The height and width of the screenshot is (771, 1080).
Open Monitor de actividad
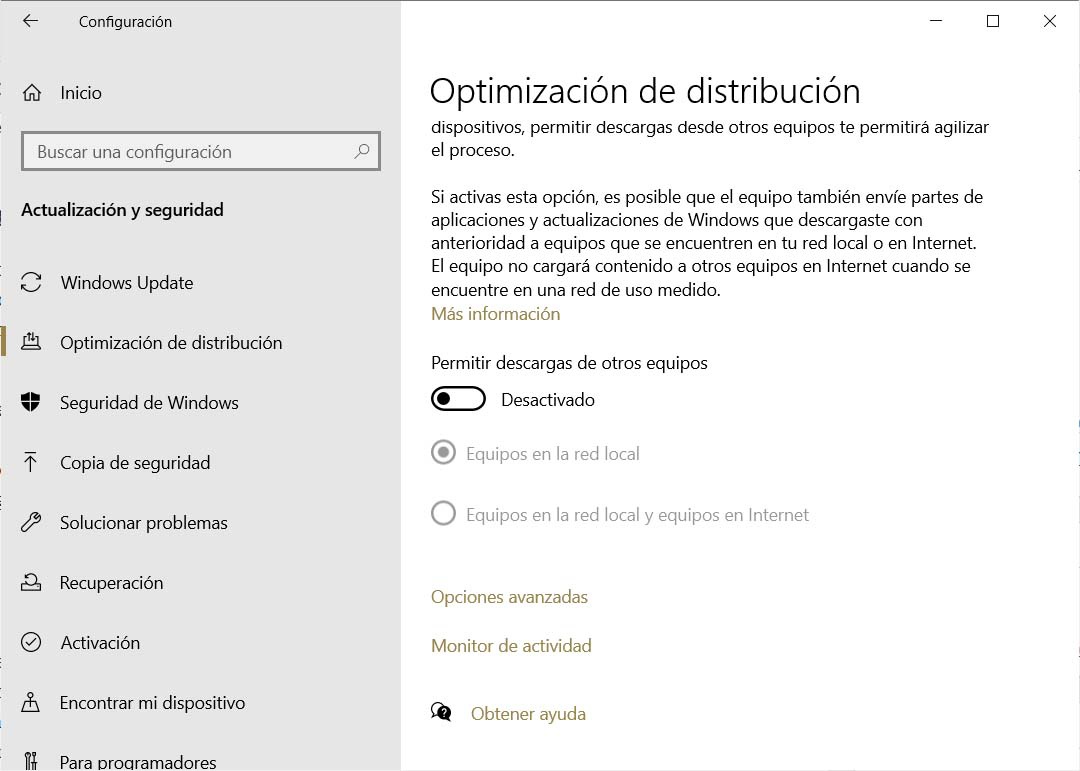click(511, 645)
